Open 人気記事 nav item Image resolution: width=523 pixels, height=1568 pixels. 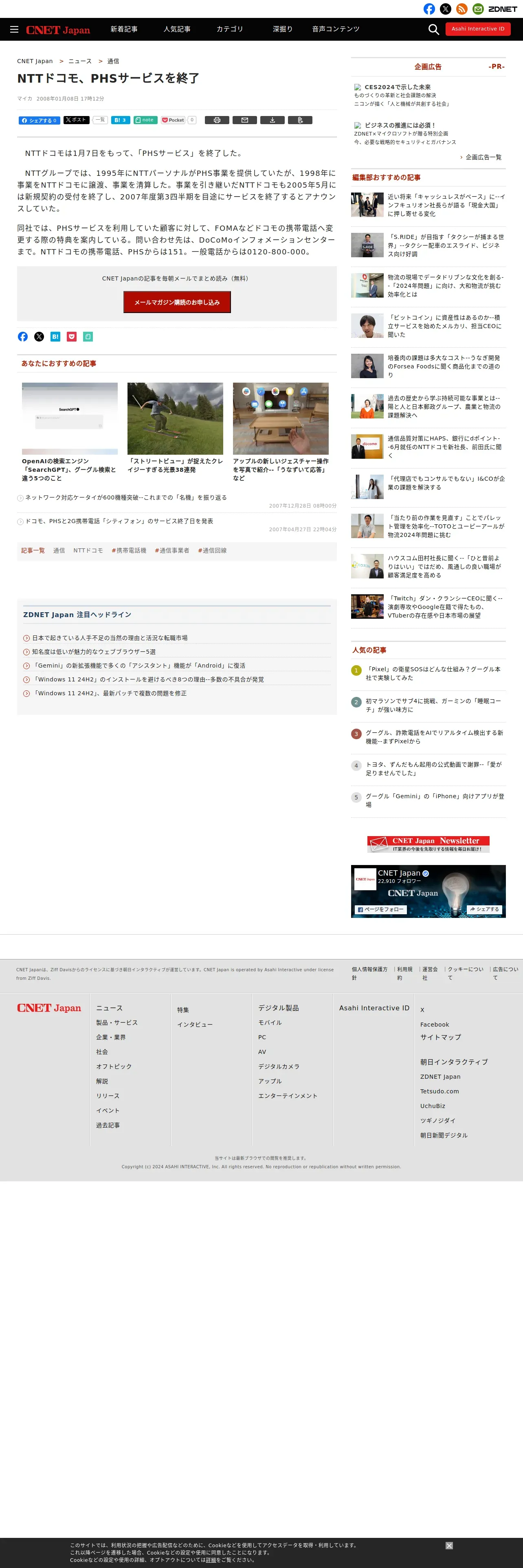coord(176,29)
